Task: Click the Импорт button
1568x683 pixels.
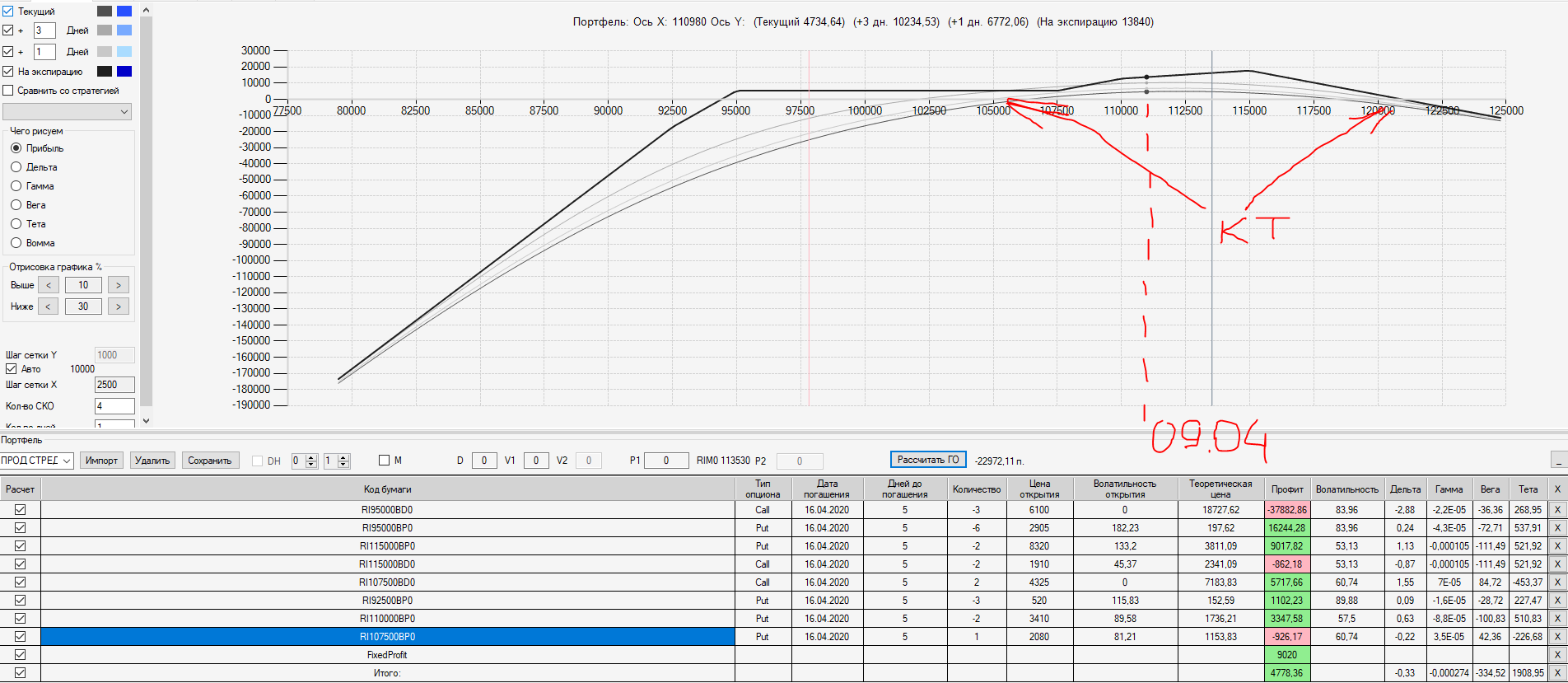Action: [101, 461]
